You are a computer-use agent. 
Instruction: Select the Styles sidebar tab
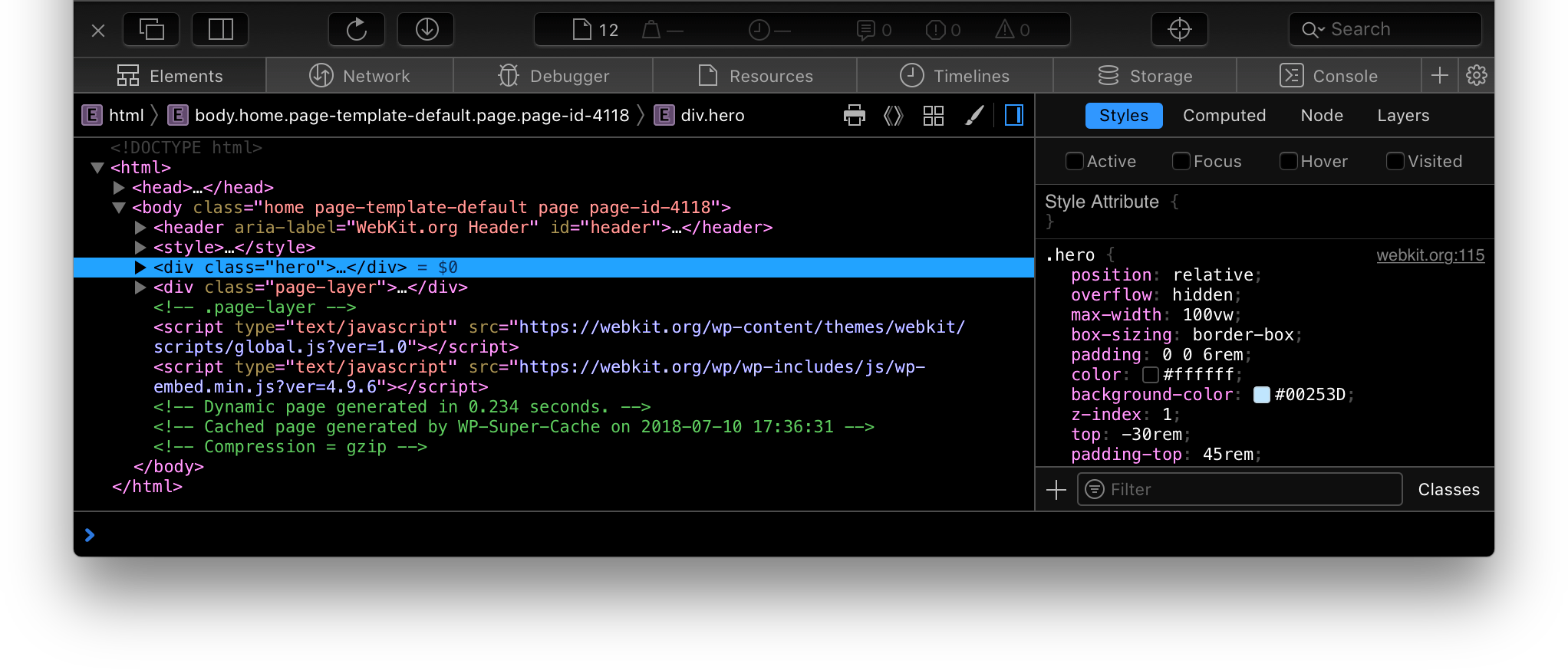pos(1124,116)
